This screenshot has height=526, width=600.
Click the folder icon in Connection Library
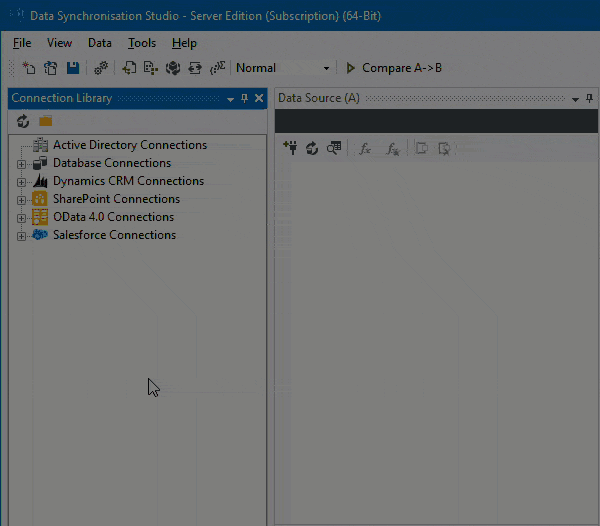click(x=45, y=121)
